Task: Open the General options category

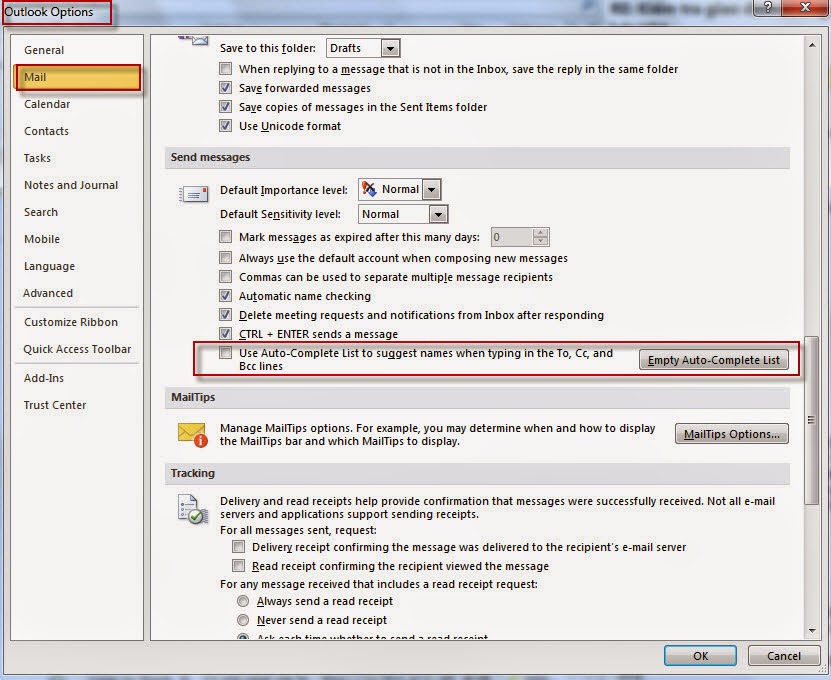Action: [78, 50]
